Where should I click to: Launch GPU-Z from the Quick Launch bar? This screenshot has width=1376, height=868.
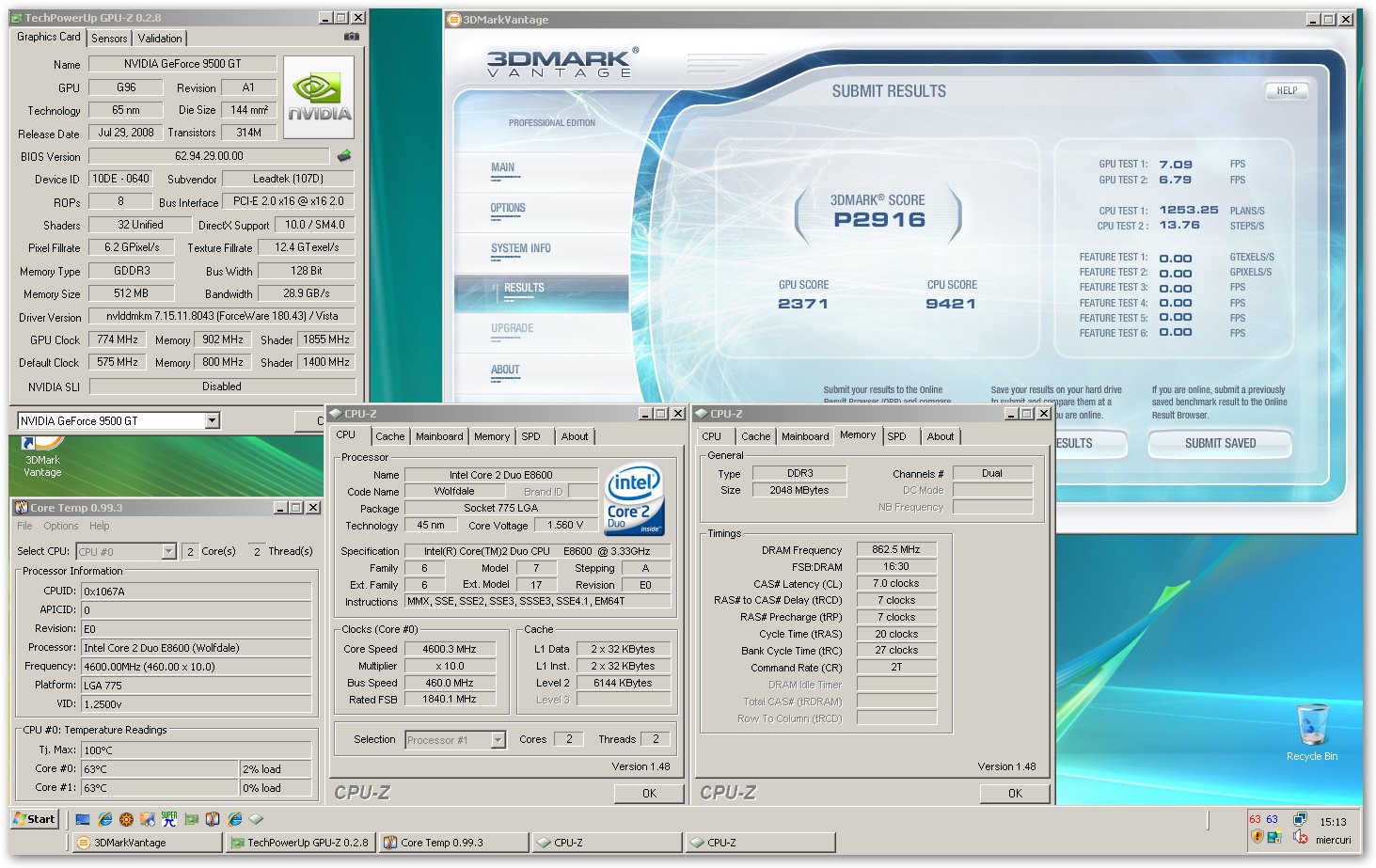[x=191, y=820]
